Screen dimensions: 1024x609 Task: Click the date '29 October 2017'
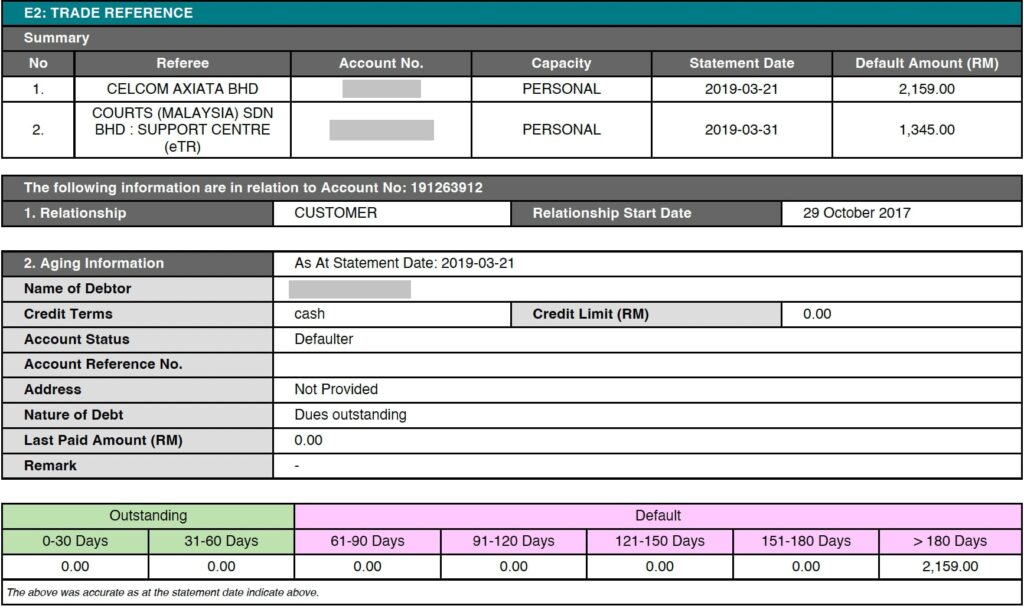click(857, 213)
